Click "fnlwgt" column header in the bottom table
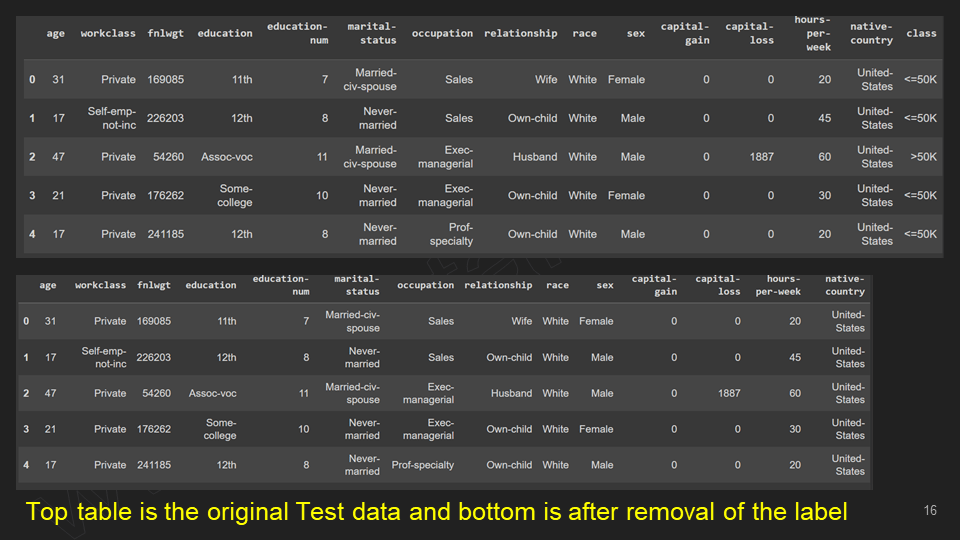Screen dimensions: 960x540 coord(154,285)
